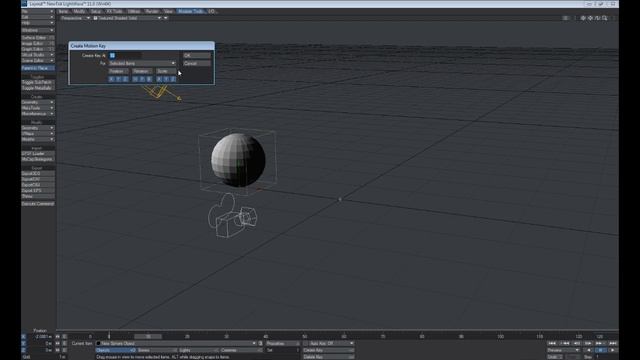Select Objects edit mode
Viewport: 640px width, 360px height.
(x=116, y=350)
